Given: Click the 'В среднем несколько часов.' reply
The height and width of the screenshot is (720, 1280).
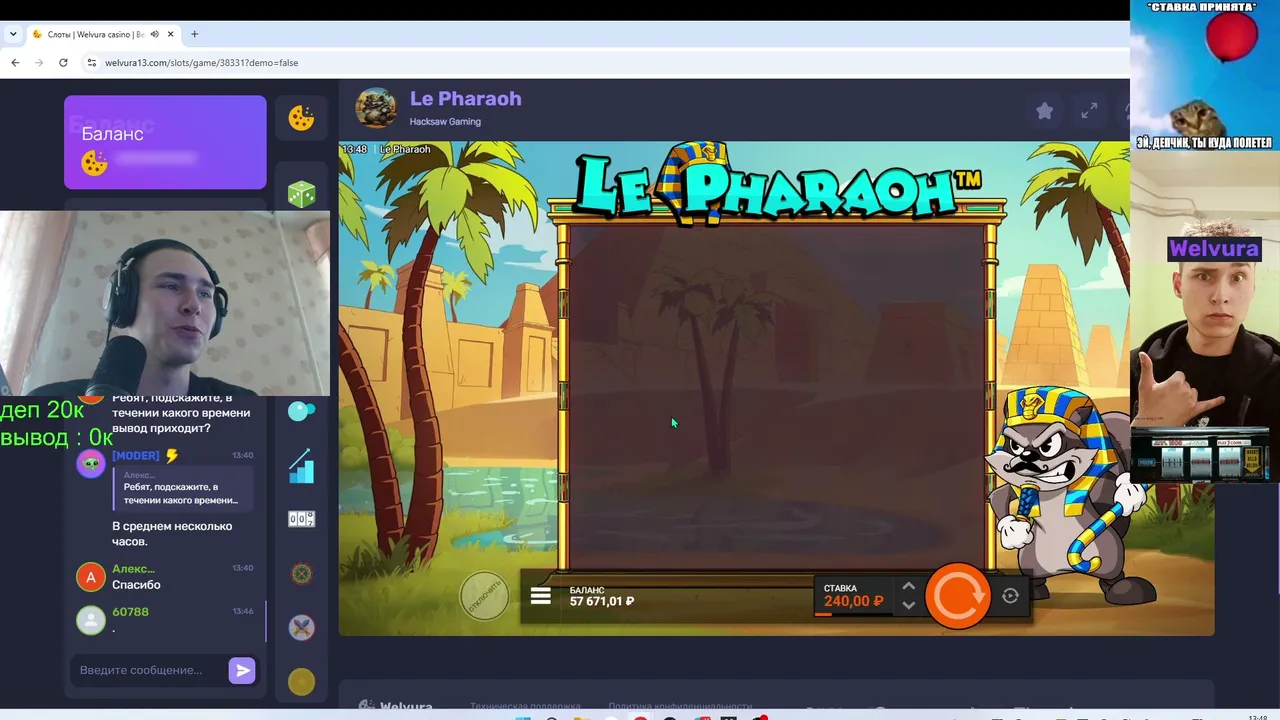Looking at the screenshot, I should point(172,533).
